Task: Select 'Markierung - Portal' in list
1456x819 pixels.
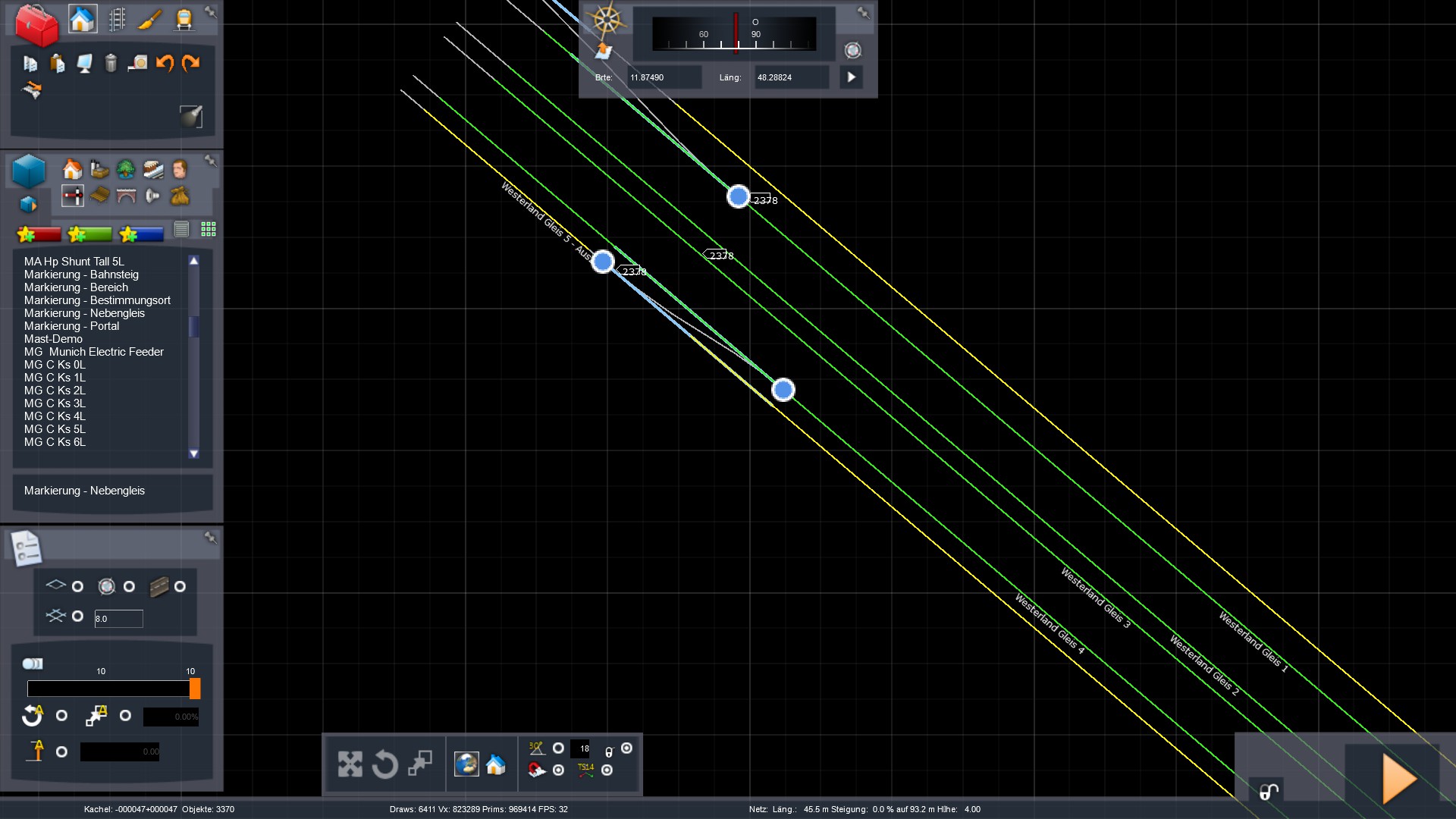Action: (x=71, y=326)
